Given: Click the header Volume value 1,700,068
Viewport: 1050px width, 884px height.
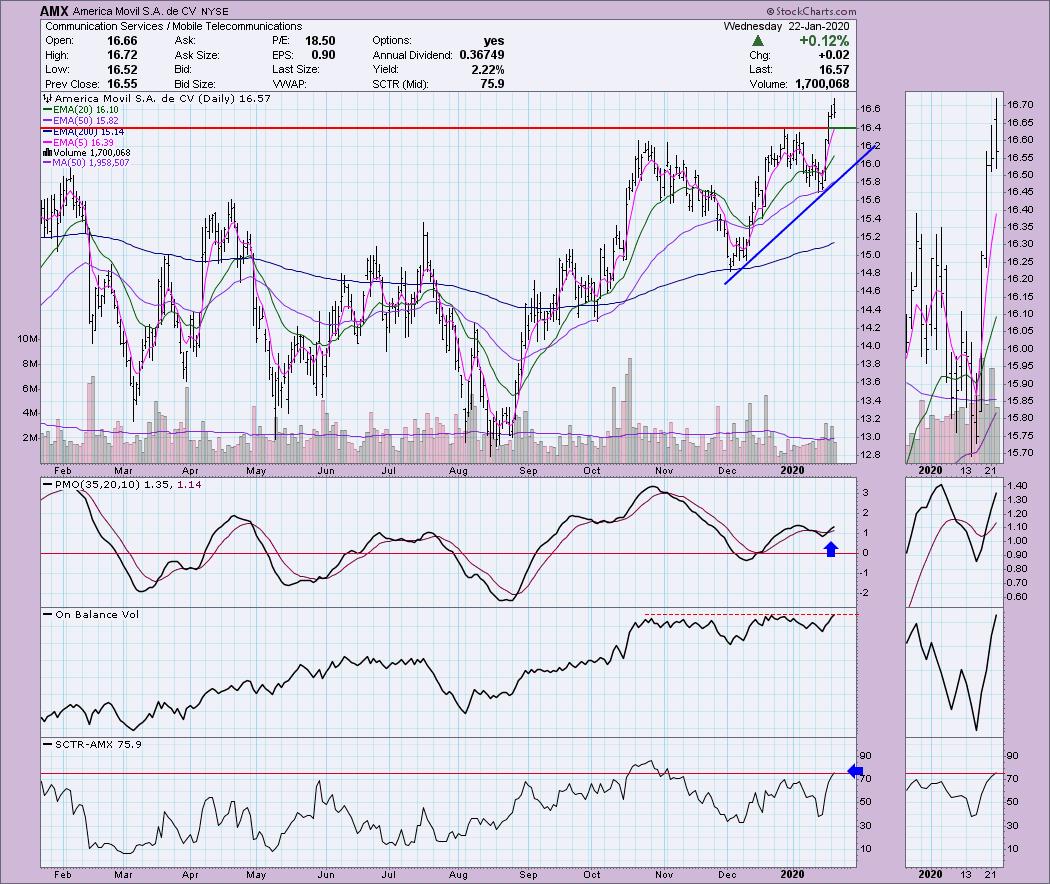Looking at the screenshot, I should click(822, 84).
